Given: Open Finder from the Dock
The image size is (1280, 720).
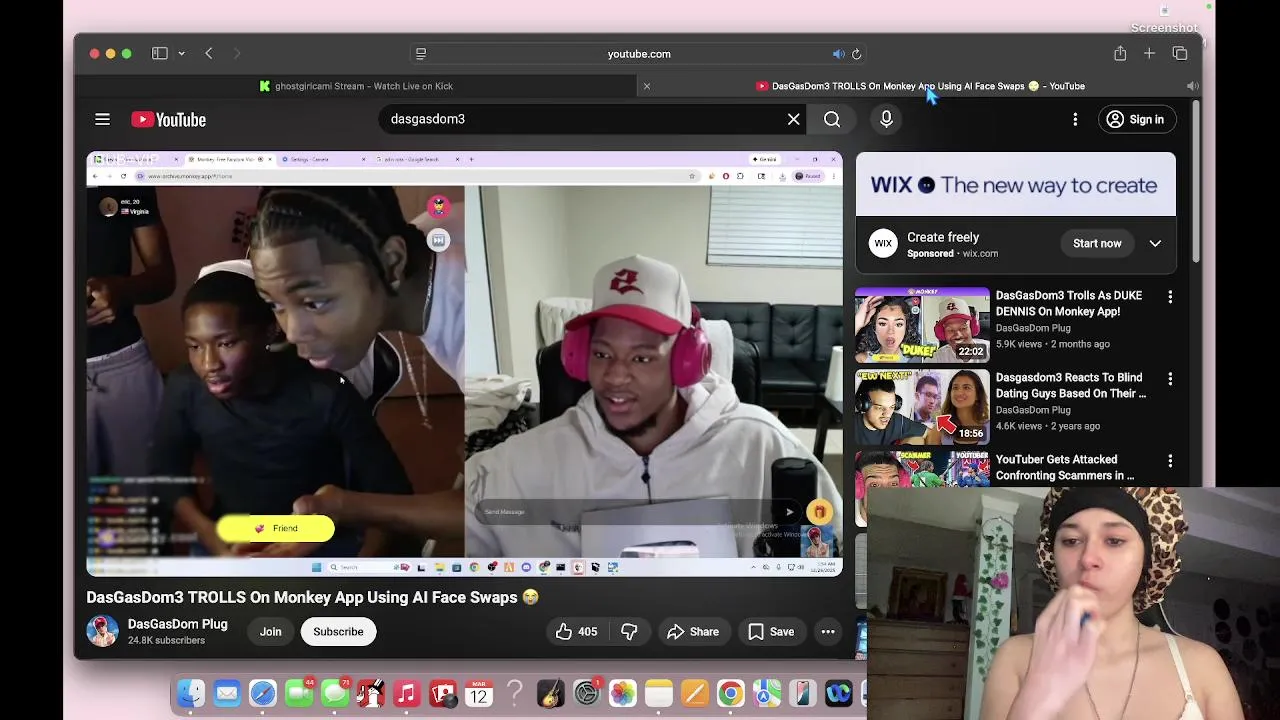Looking at the screenshot, I should [191, 693].
